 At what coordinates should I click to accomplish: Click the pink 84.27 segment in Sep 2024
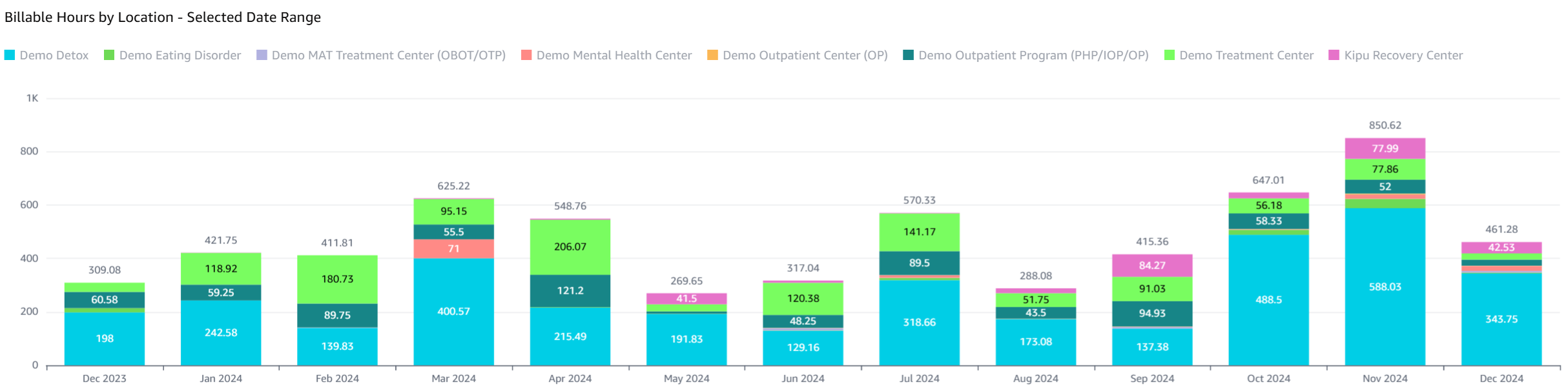(1152, 265)
